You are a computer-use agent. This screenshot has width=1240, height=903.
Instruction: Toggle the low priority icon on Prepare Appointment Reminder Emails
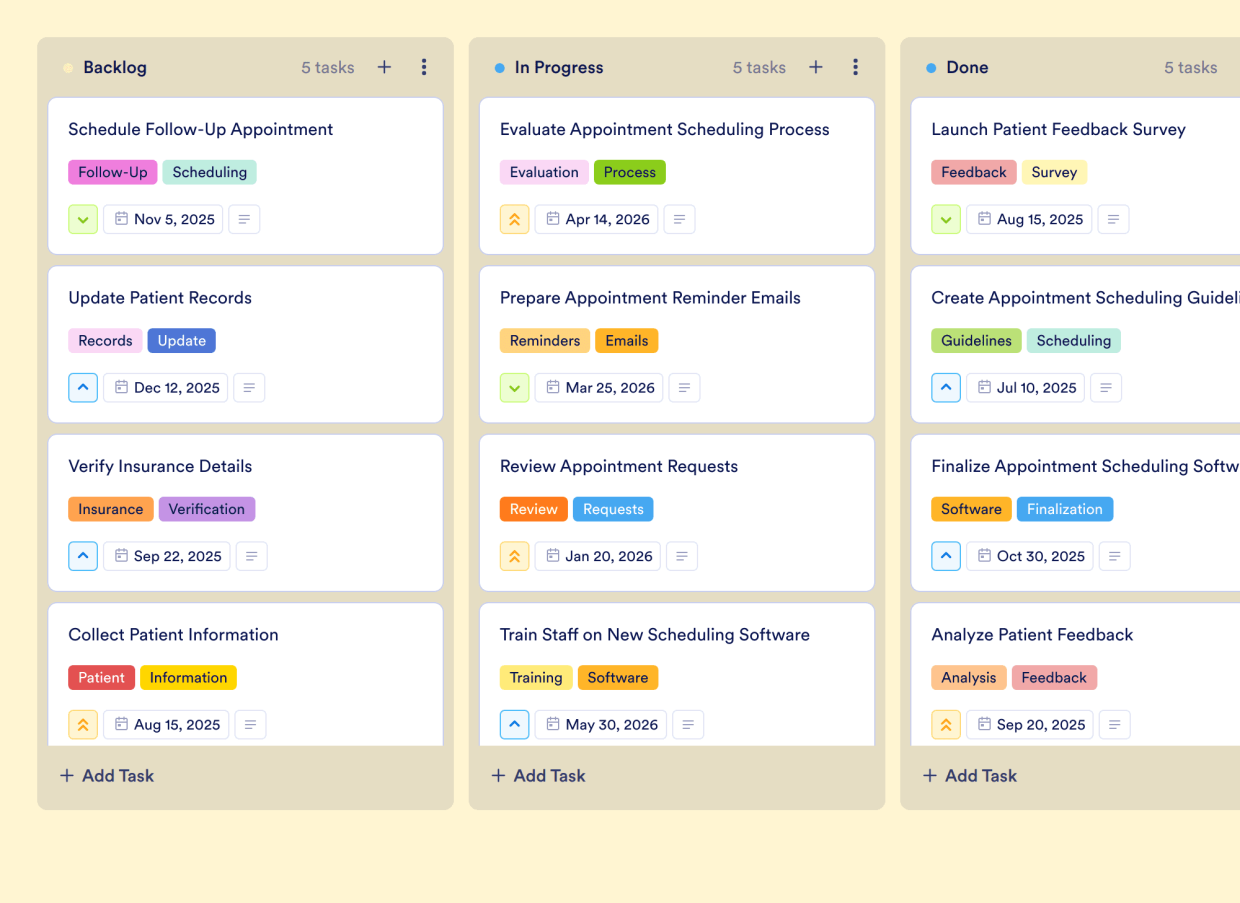[x=514, y=387]
